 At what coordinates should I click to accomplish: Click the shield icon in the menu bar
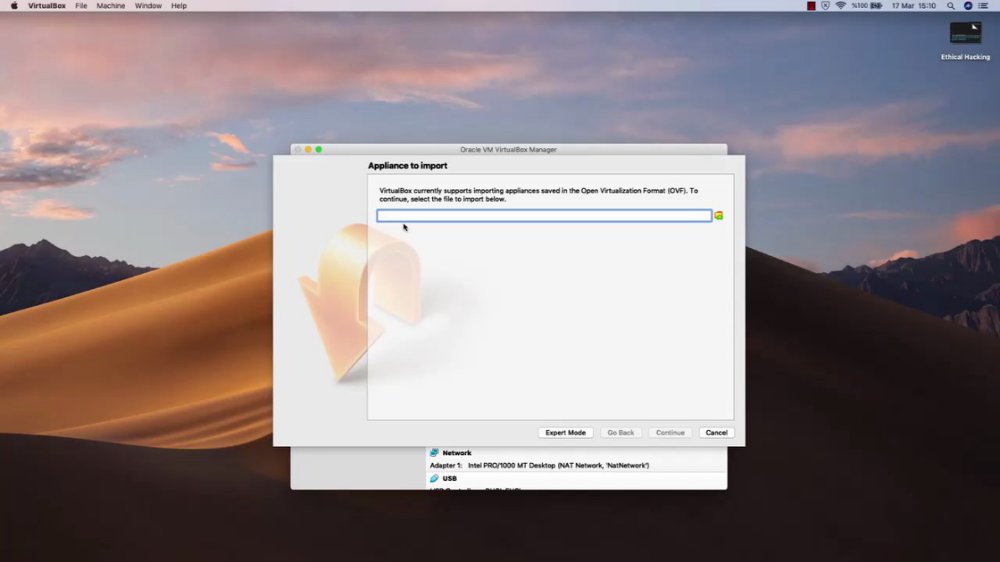pyautogui.click(x=825, y=6)
